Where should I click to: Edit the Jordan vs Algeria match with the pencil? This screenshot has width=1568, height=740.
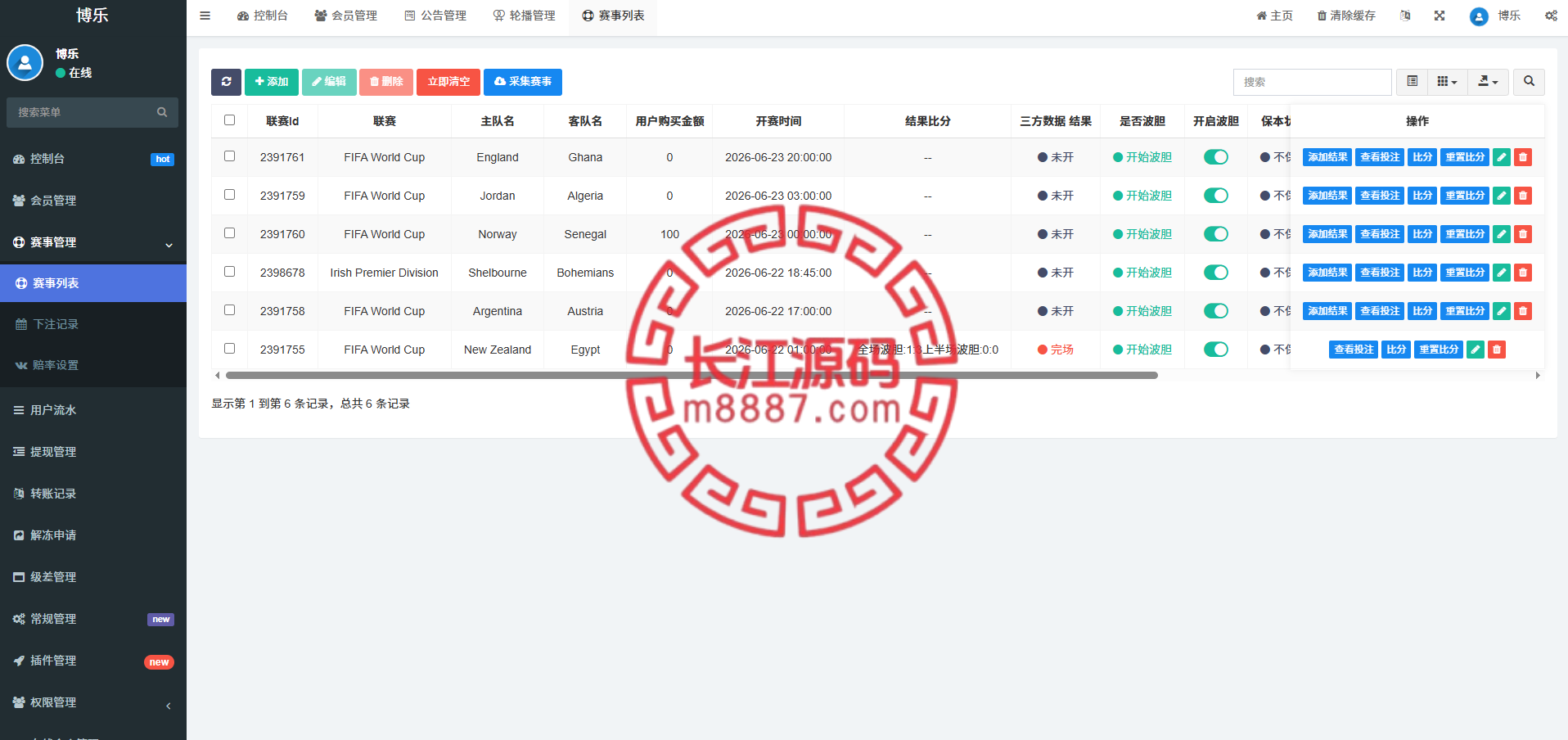click(x=1502, y=196)
